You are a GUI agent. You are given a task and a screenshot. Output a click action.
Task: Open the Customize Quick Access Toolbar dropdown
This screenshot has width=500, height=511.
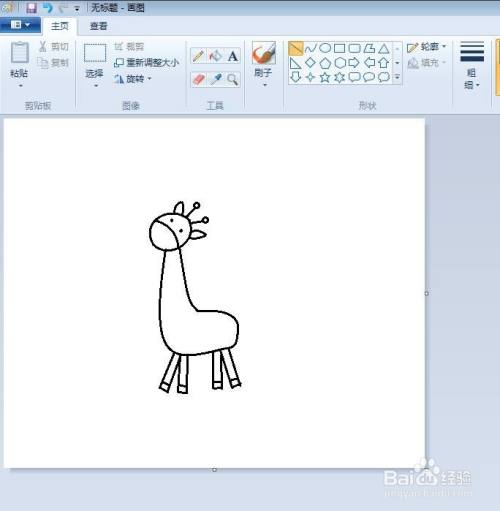point(77,9)
